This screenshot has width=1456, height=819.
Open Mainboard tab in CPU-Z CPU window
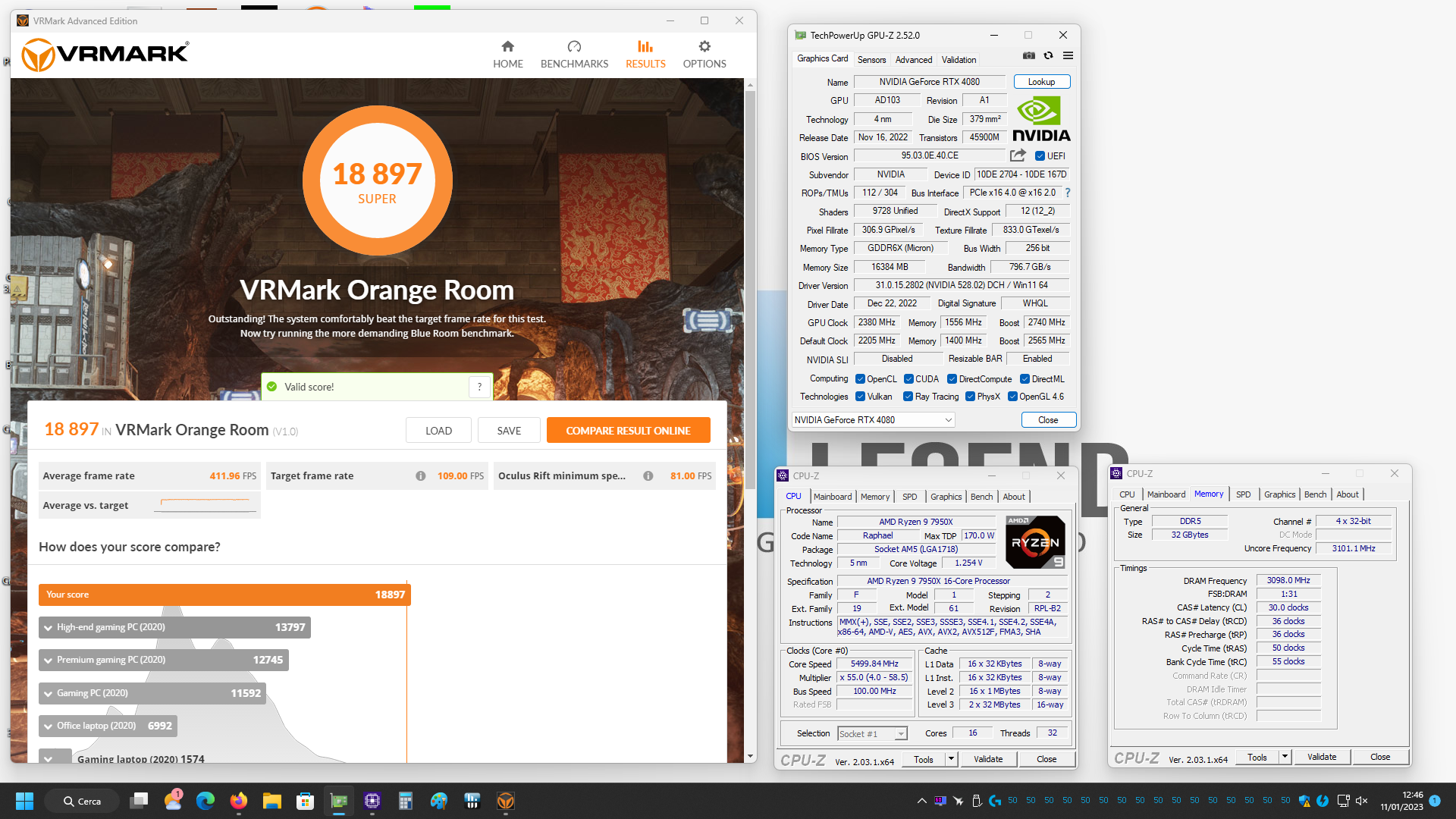(x=833, y=497)
